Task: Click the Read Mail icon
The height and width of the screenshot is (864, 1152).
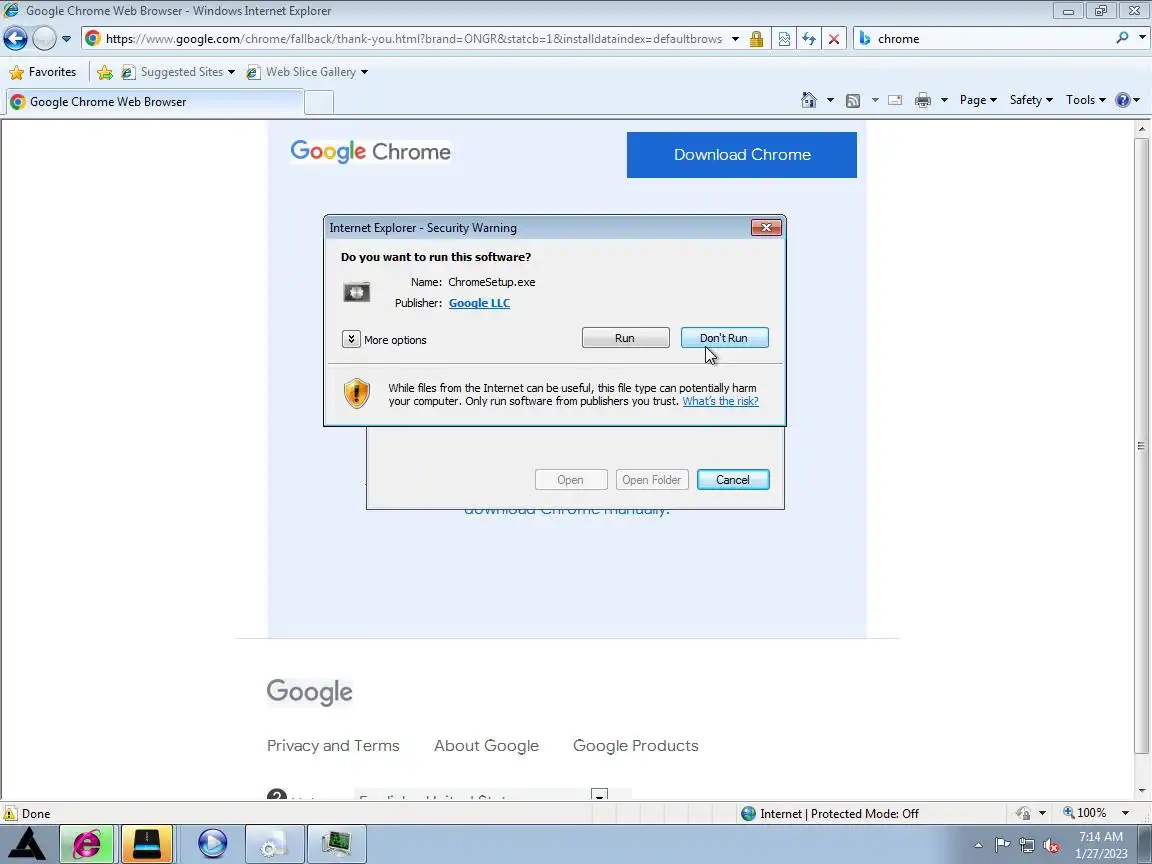Action: pyautogui.click(x=895, y=100)
